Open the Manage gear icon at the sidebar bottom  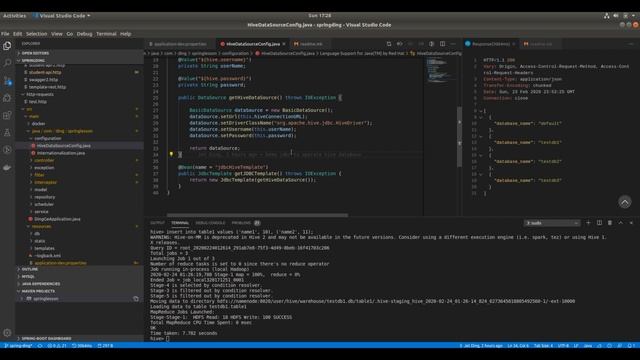click(7, 333)
